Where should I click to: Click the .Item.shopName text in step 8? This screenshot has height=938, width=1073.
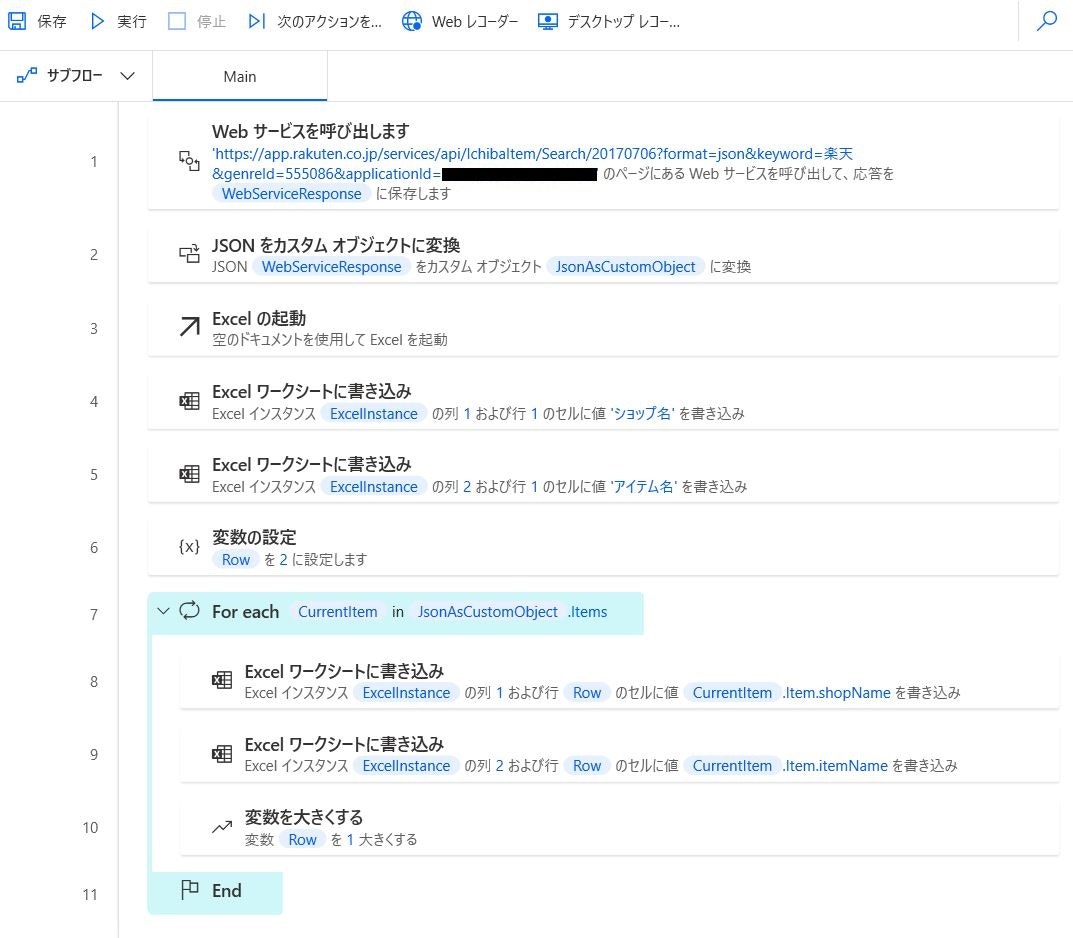[x=837, y=693]
